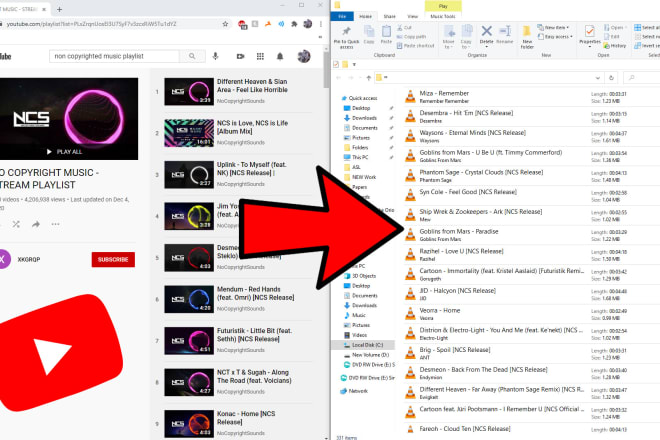
Task: Click Delete in the Explorer ribbon
Action: point(487,35)
